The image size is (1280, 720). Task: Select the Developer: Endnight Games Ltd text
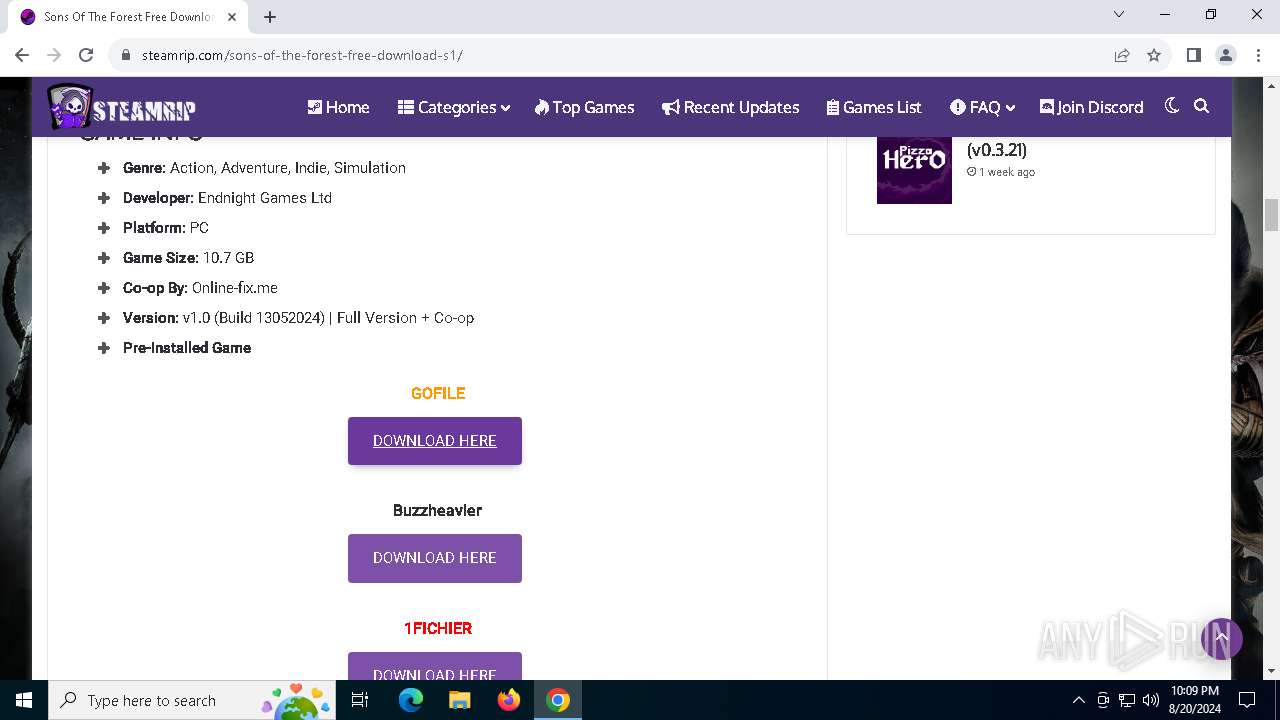point(227,198)
